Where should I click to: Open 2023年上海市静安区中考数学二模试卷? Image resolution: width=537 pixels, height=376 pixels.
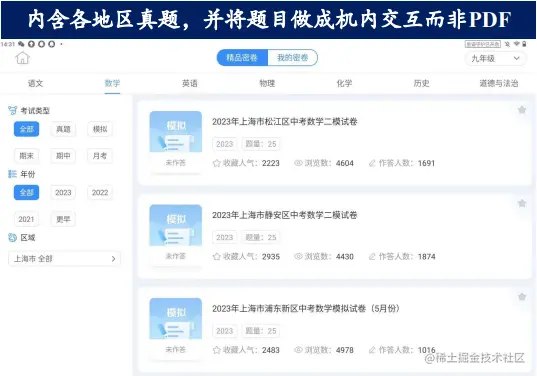pos(285,215)
